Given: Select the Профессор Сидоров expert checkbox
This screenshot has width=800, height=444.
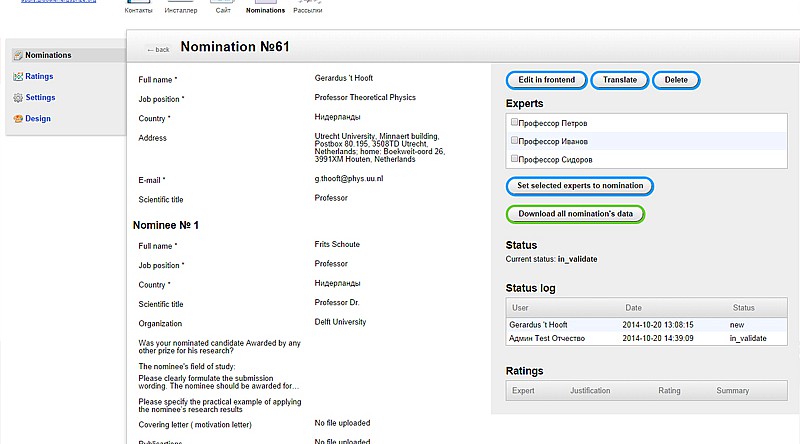Looking at the screenshot, I should pyautogui.click(x=514, y=158).
